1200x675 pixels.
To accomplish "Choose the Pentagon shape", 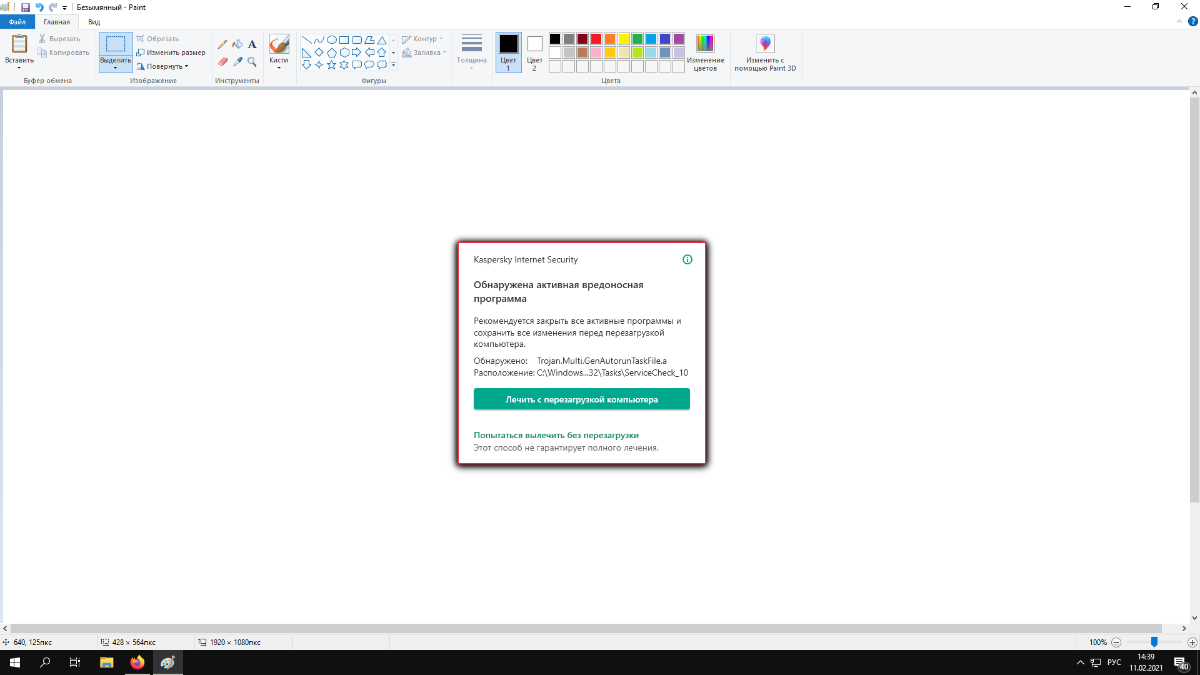I will pyautogui.click(x=332, y=53).
